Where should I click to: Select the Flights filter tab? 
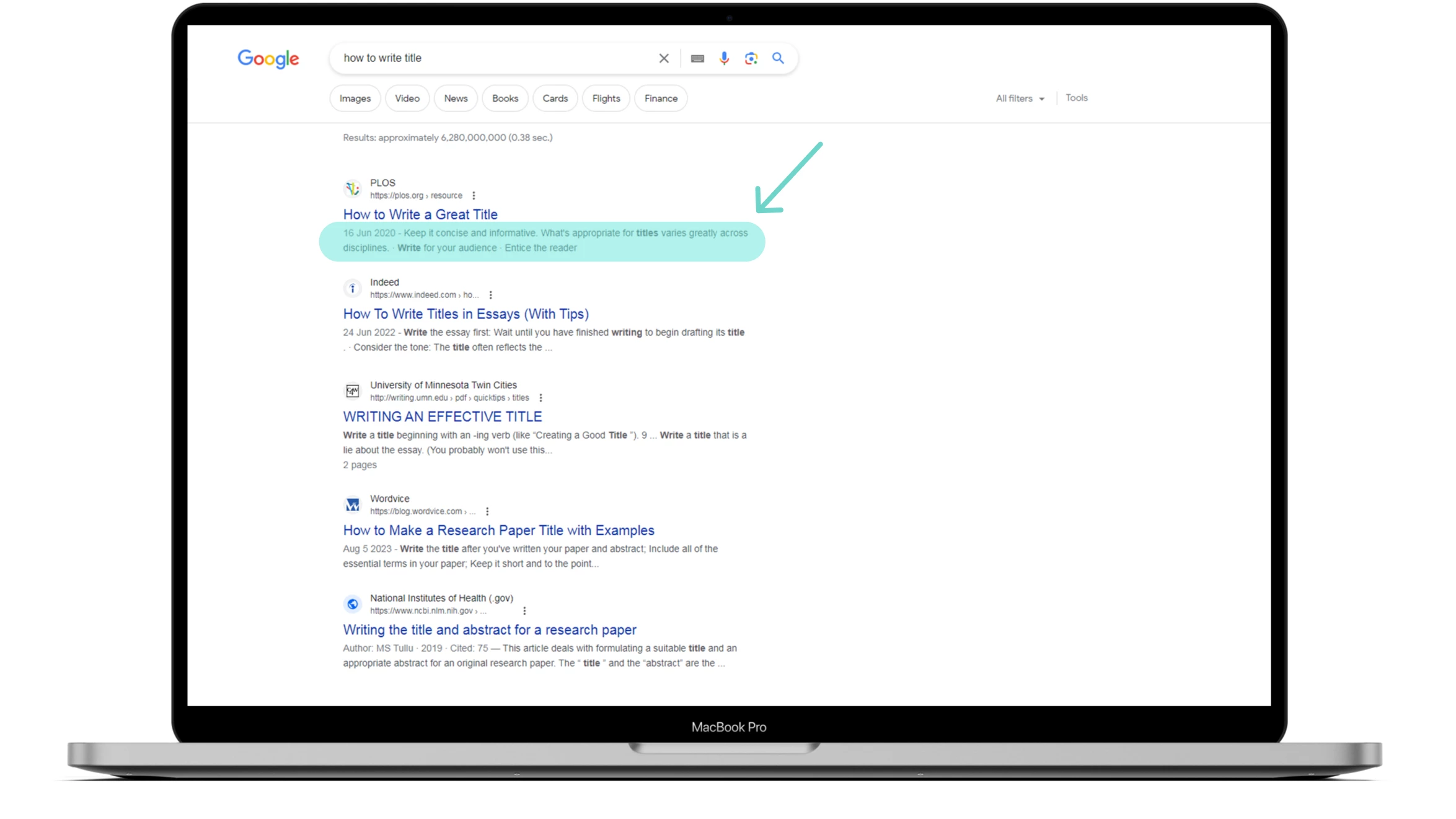click(x=606, y=99)
